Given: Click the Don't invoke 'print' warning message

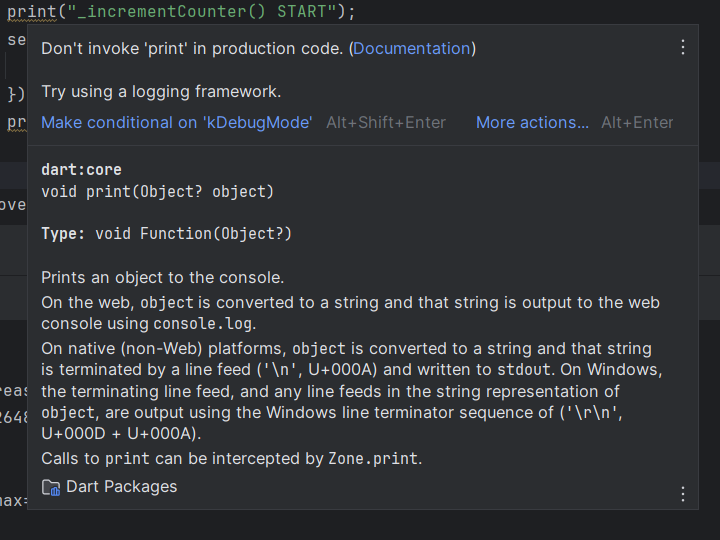Looking at the screenshot, I should pos(192,48).
